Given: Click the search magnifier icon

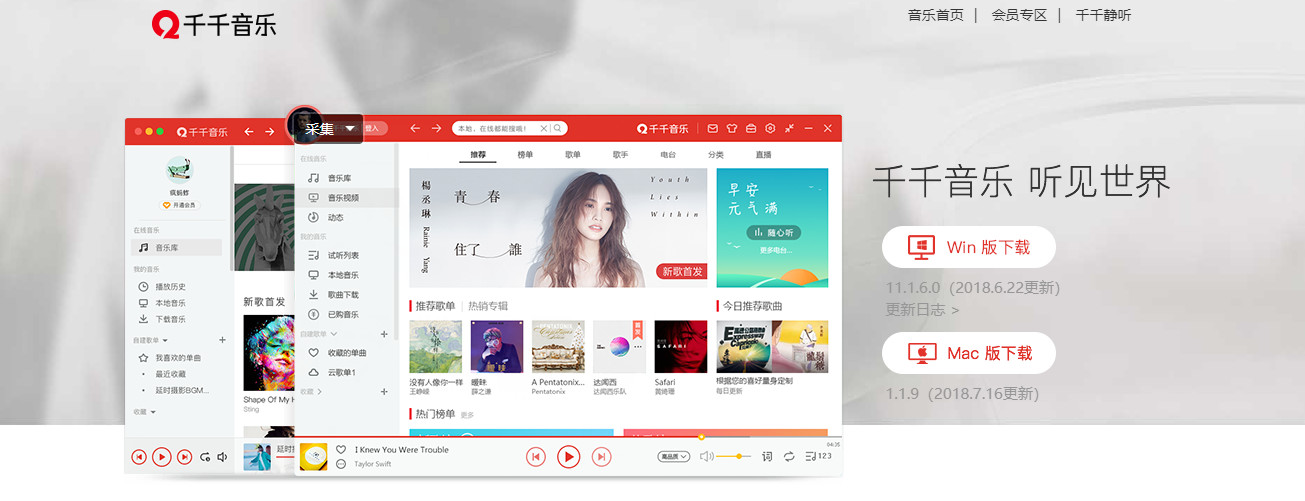Looking at the screenshot, I should click(x=560, y=129).
